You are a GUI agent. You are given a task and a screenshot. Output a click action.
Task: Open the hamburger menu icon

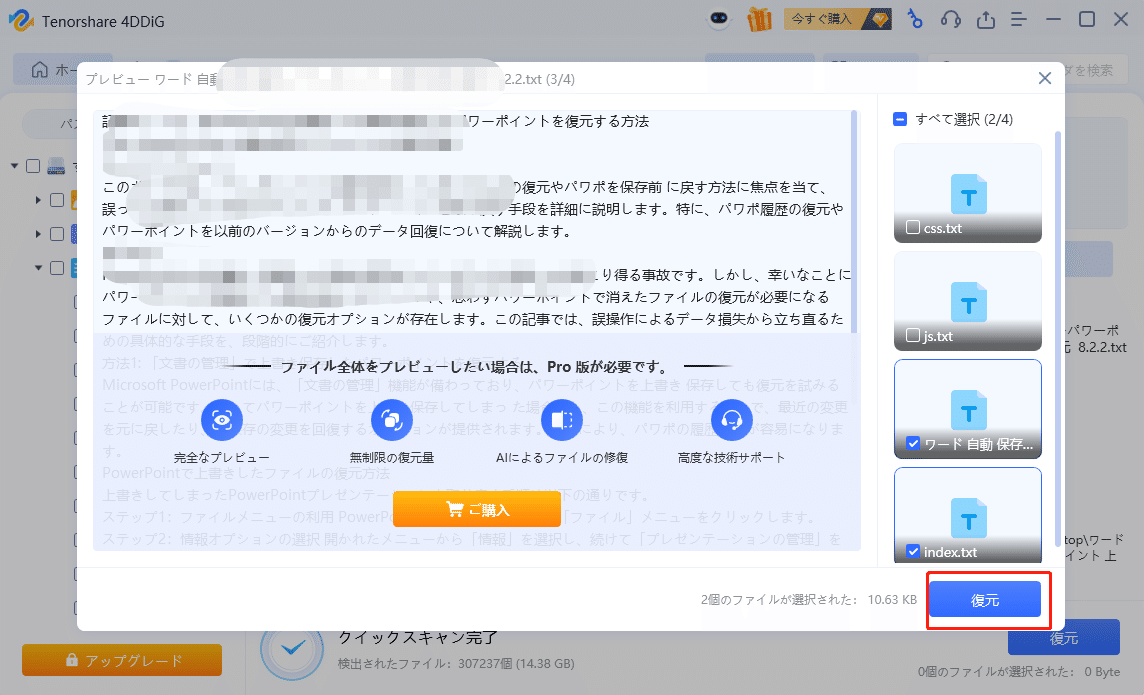pos(1019,20)
